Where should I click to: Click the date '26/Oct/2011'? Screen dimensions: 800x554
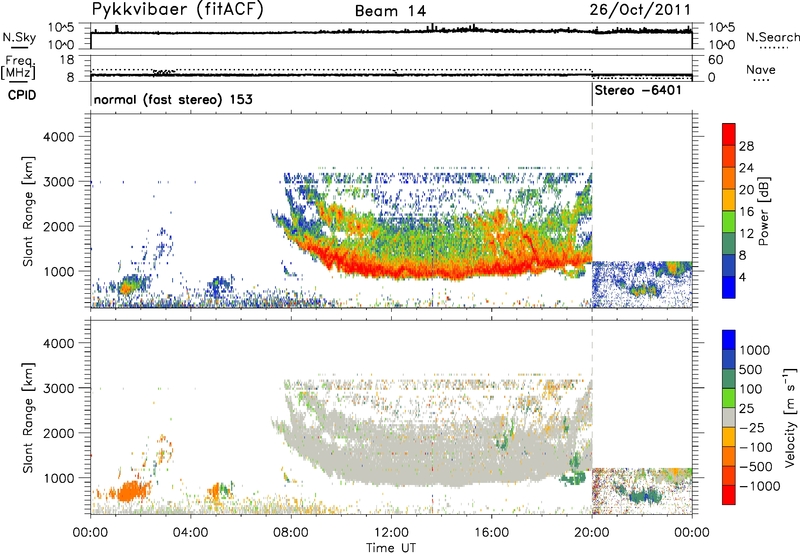click(640, 10)
